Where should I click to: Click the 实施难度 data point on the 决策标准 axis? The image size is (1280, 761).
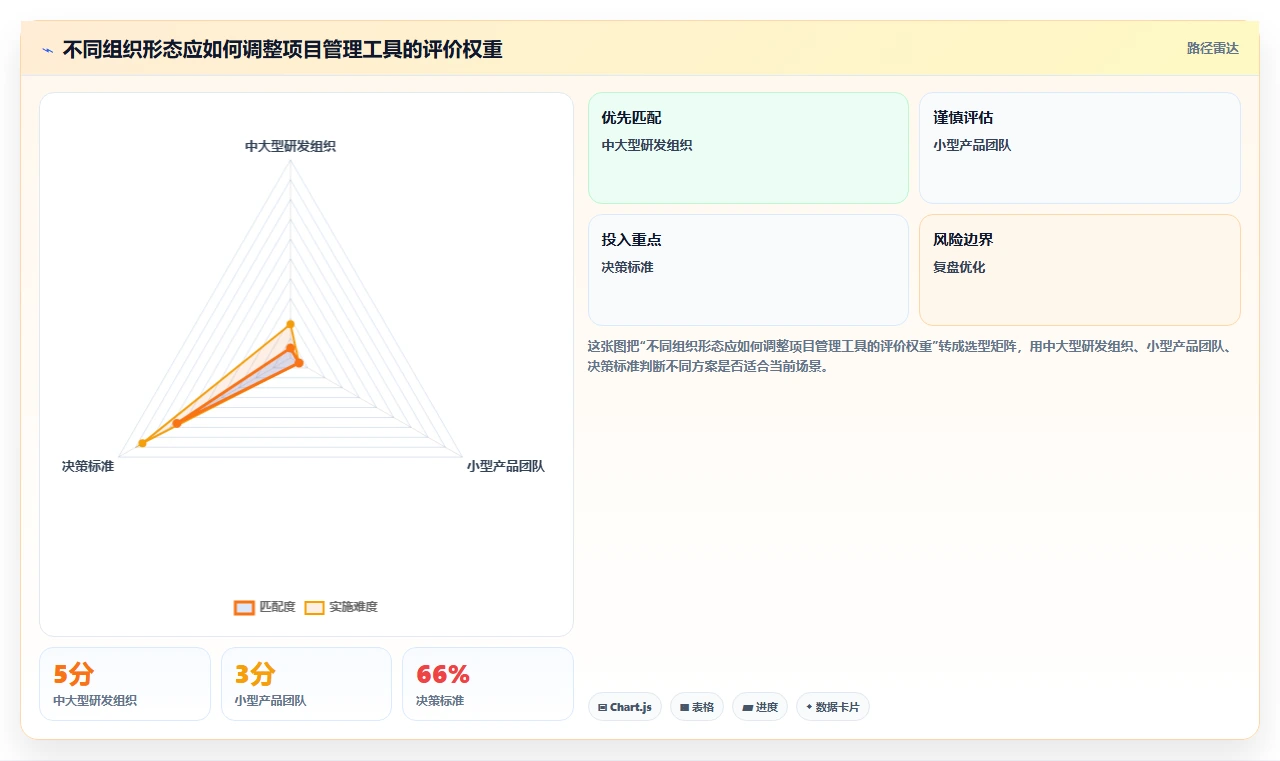(x=142, y=443)
